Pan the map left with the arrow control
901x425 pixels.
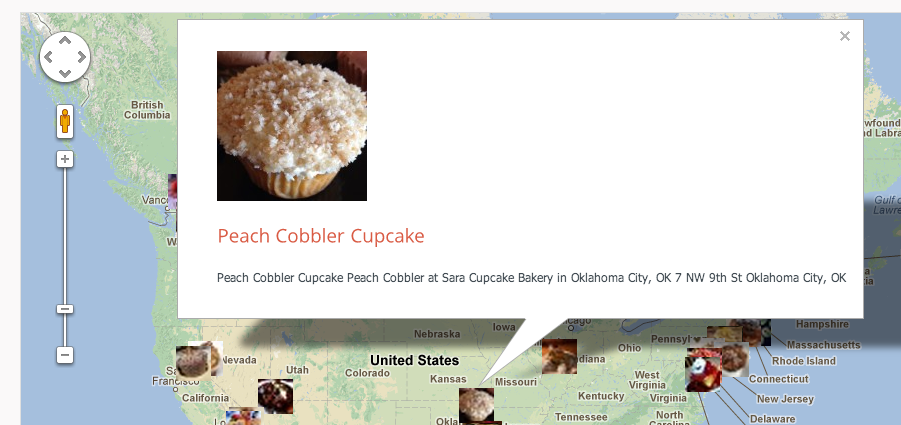pos(49,57)
